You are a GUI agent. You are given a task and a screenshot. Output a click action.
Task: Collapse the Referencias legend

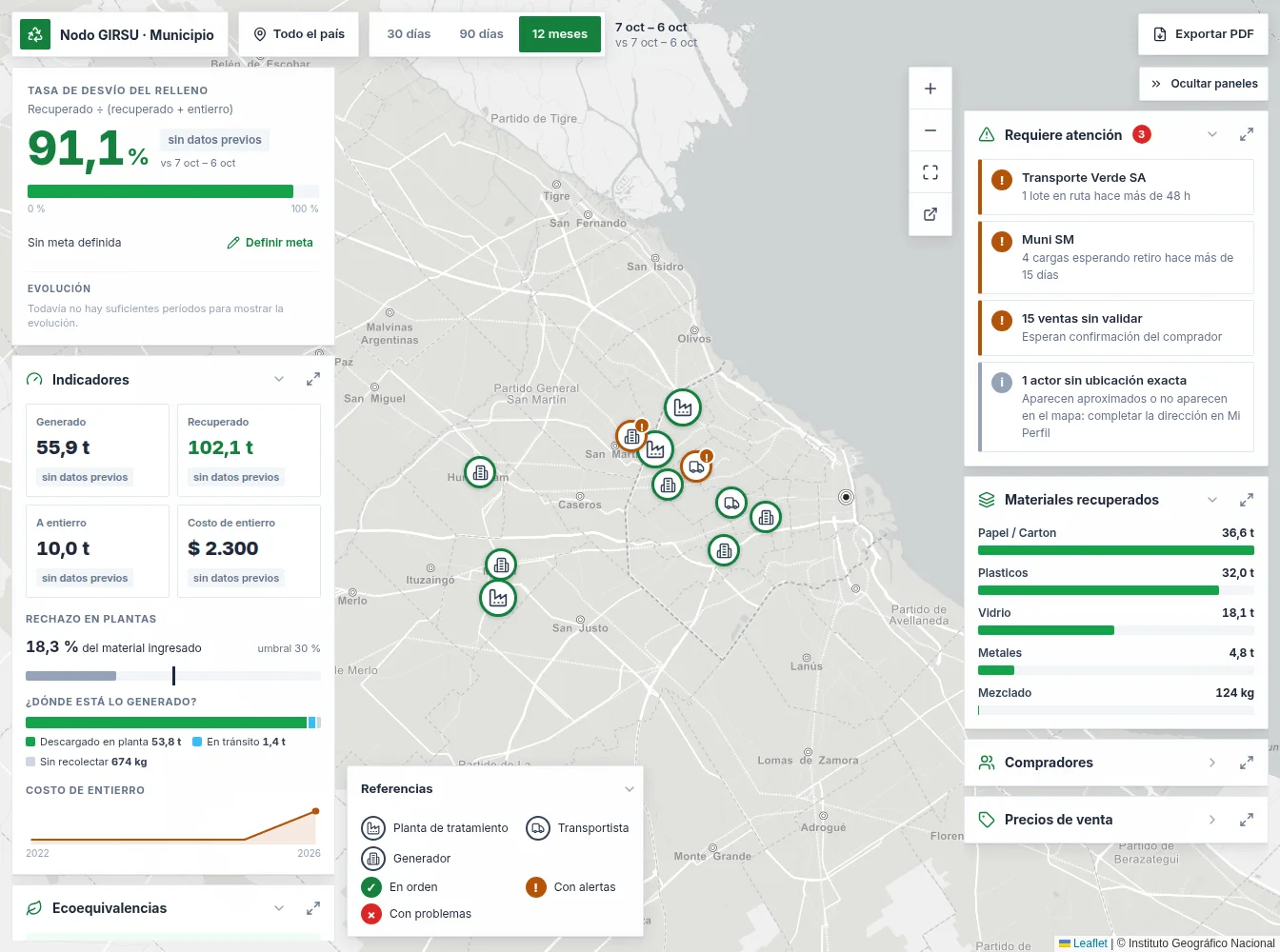point(629,789)
